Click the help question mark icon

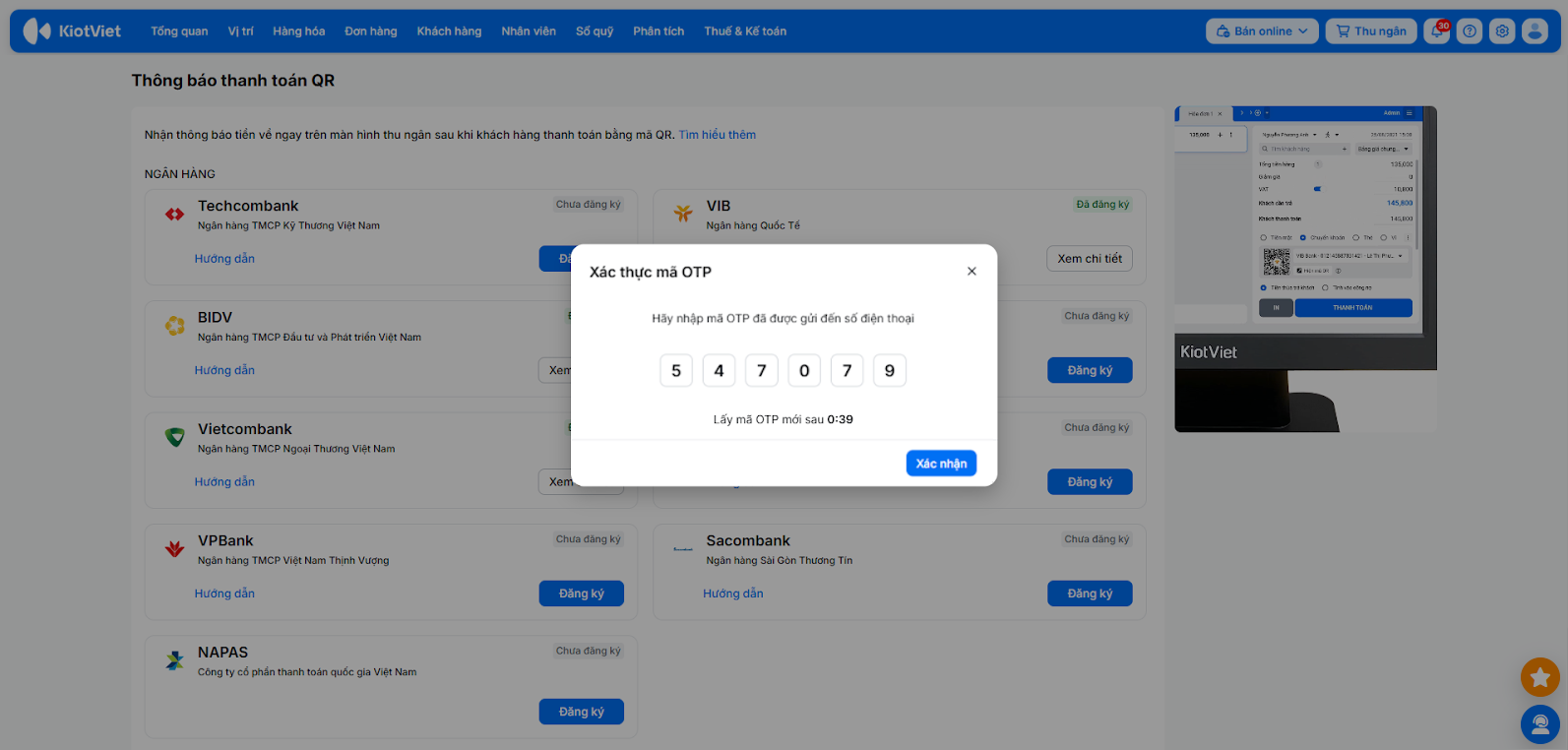point(1470,31)
